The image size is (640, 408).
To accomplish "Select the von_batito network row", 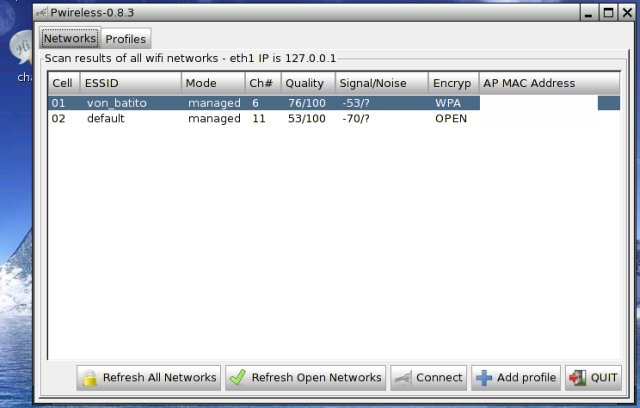I will pyautogui.click(x=333, y=103).
